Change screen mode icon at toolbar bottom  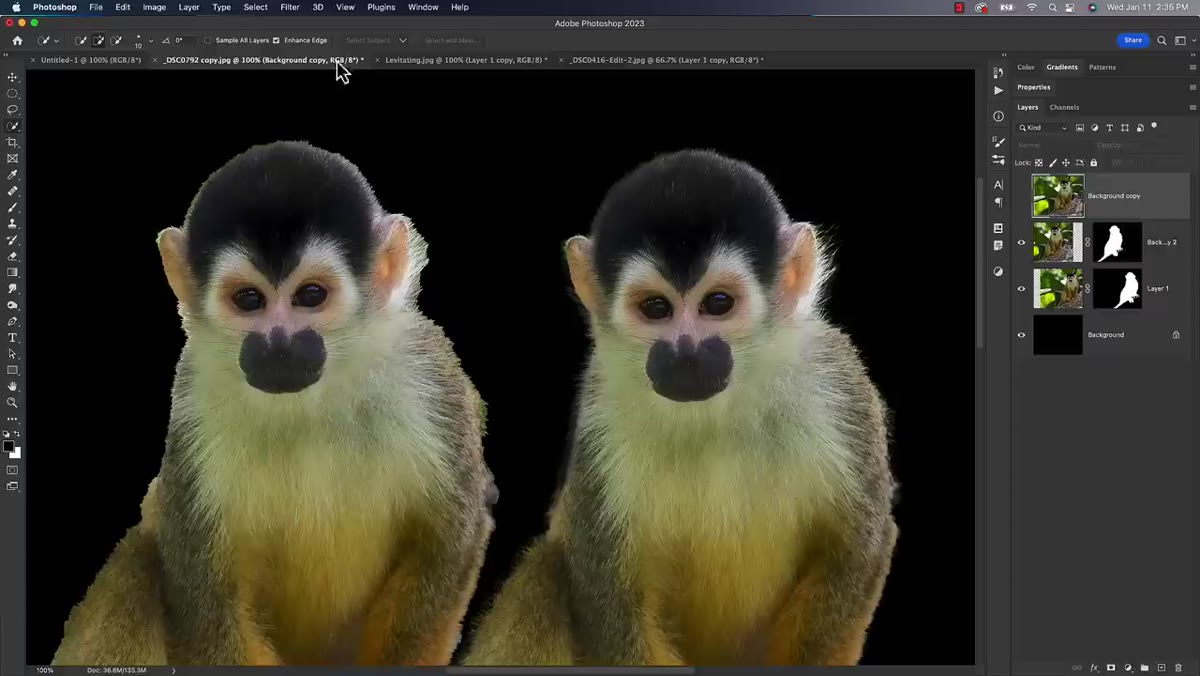click(x=13, y=486)
